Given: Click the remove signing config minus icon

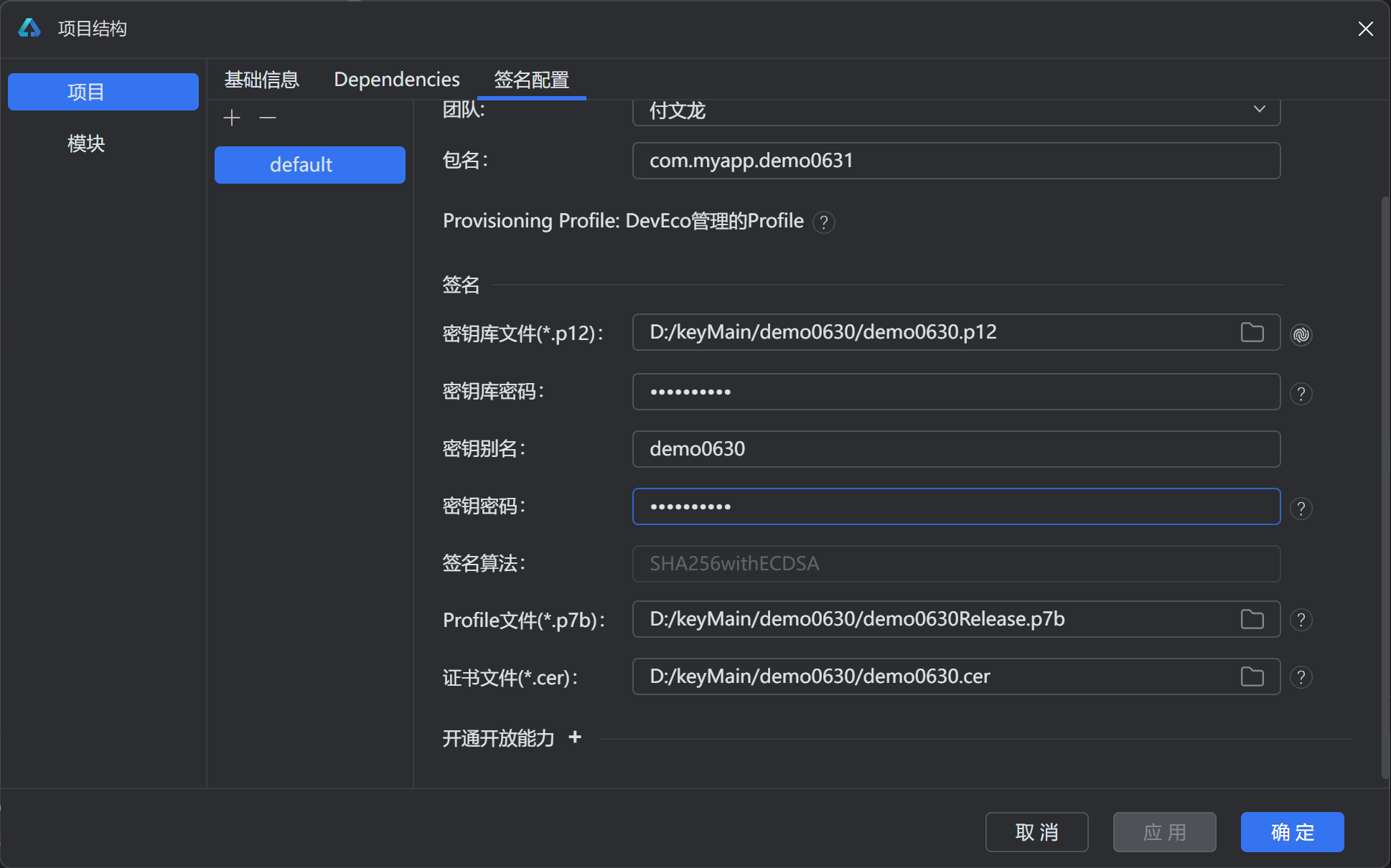Looking at the screenshot, I should pos(268,118).
